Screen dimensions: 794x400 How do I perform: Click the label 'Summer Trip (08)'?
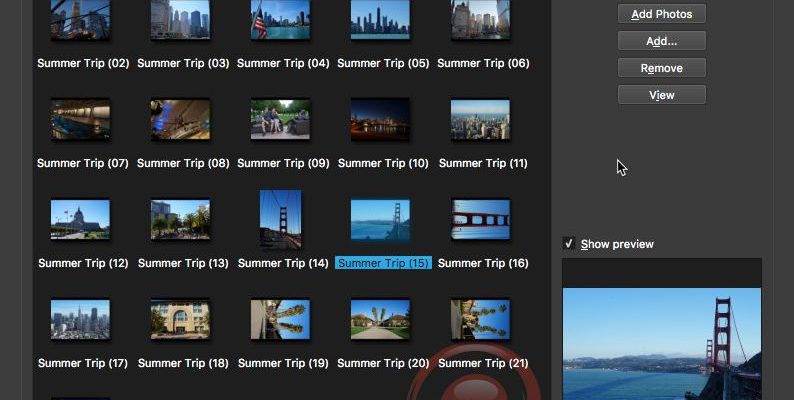tap(183, 163)
